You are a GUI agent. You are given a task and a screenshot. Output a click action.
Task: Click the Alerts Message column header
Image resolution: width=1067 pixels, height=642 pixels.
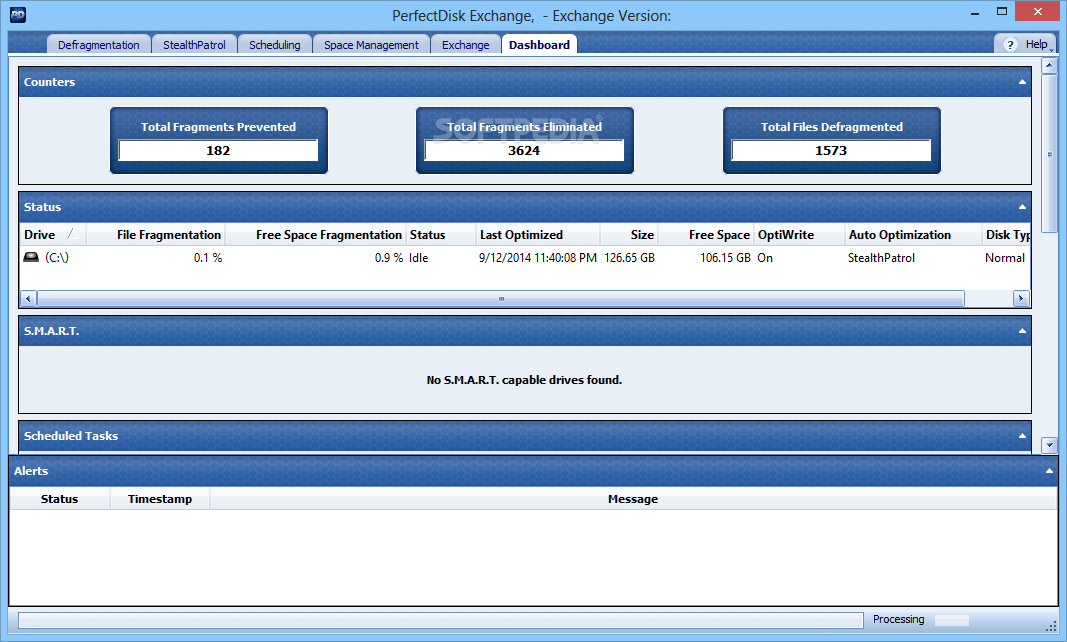(633, 499)
